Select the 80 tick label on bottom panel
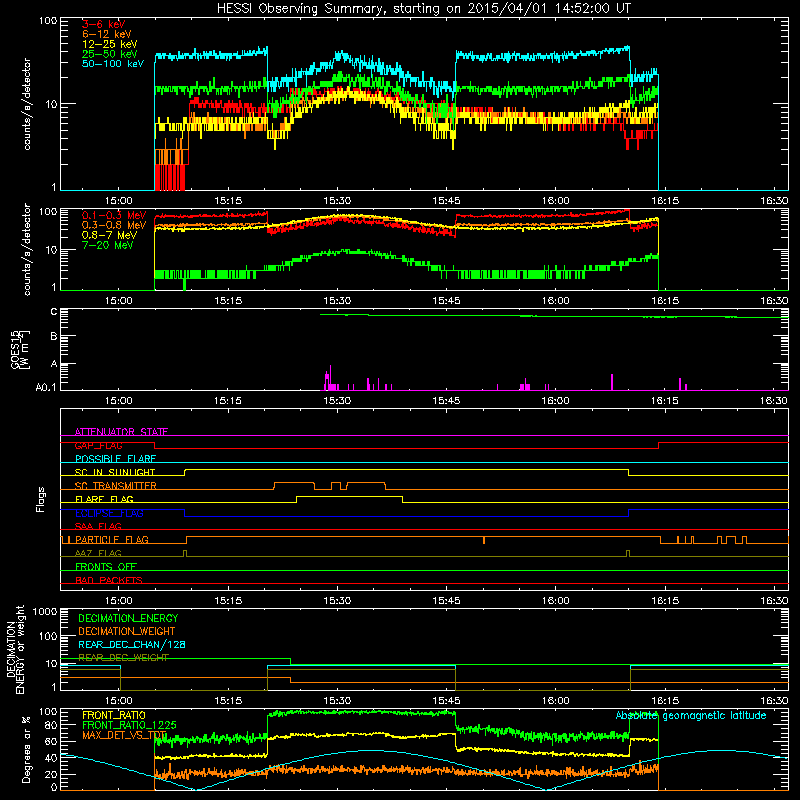The image size is (800, 800). (51, 725)
